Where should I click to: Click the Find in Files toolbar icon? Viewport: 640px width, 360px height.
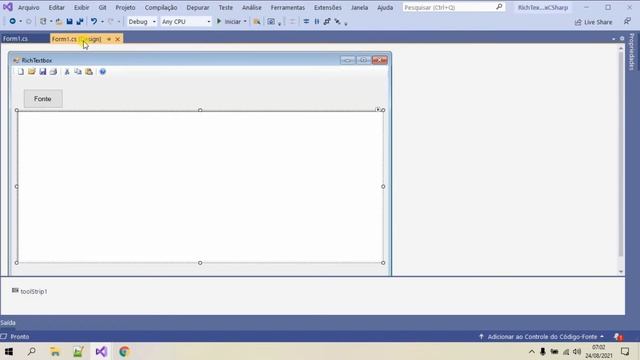257,22
